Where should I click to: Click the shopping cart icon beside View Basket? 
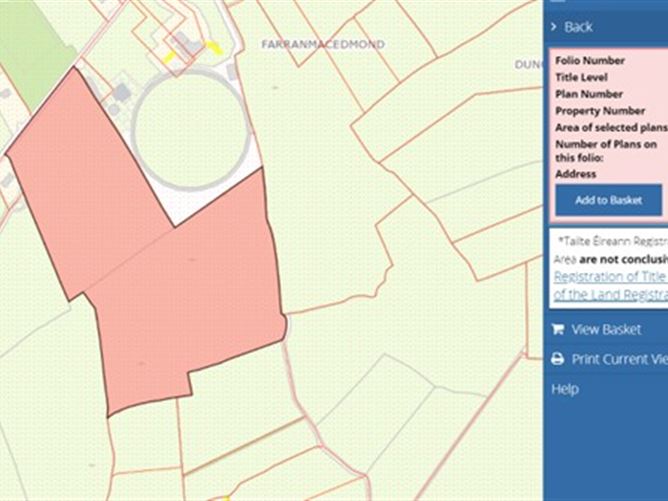557,330
